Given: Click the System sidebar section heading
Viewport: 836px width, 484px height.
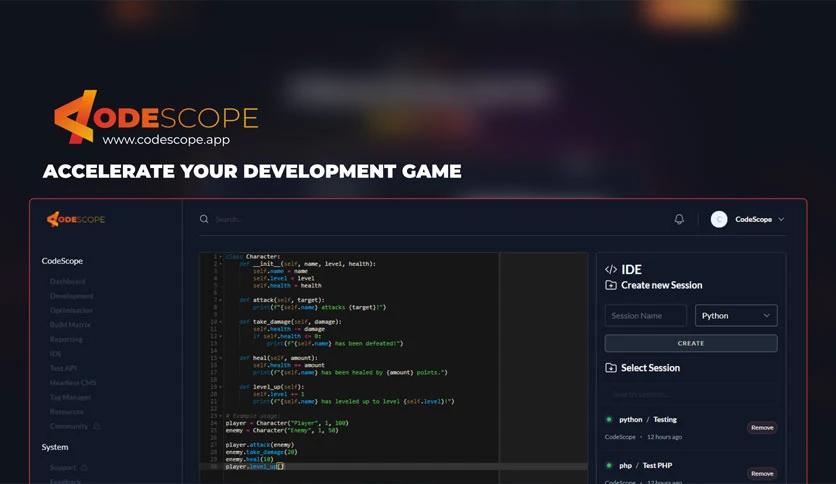Looking at the screenshot, I should coord(55,447).
